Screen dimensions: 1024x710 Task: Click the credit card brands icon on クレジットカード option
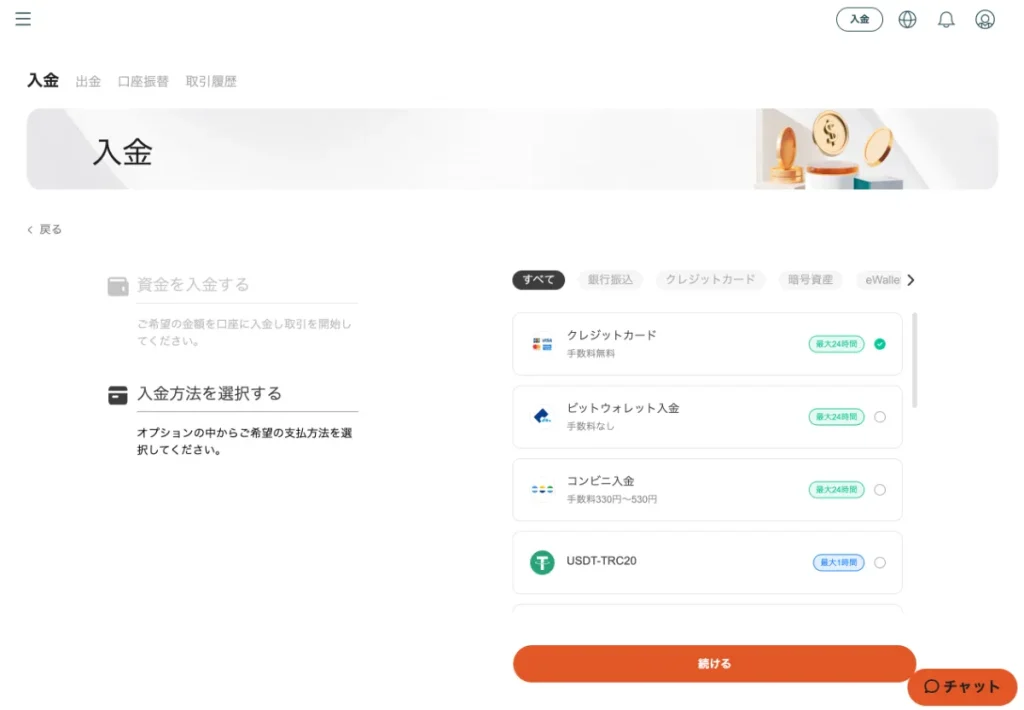click(x=541, y=343)
